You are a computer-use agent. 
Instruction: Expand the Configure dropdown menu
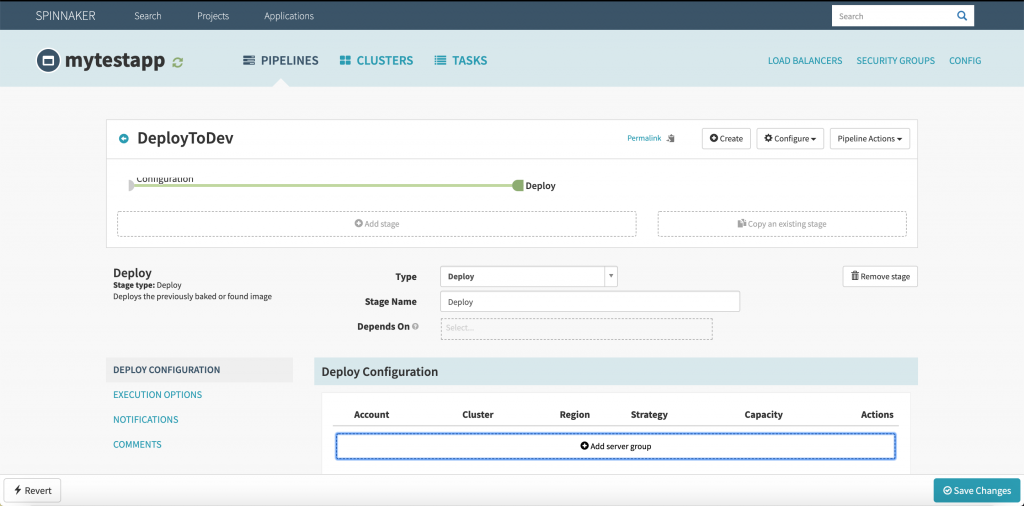point(790,138)
